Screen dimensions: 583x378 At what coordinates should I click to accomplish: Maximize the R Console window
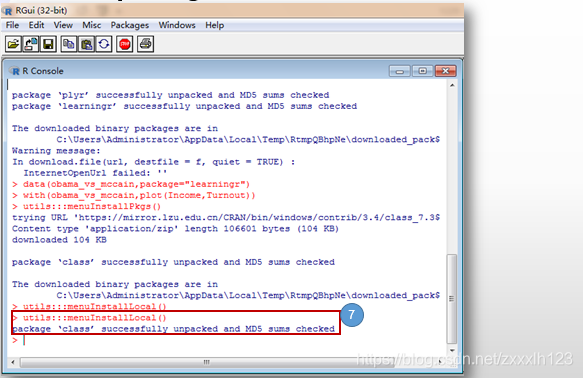[422, 71]
